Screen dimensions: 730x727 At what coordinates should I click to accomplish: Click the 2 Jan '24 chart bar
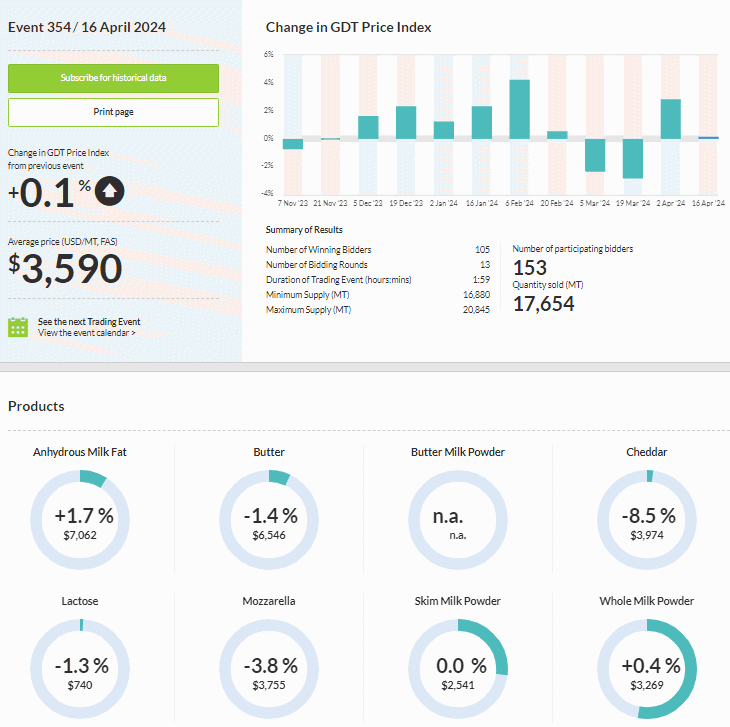(444, 130)
